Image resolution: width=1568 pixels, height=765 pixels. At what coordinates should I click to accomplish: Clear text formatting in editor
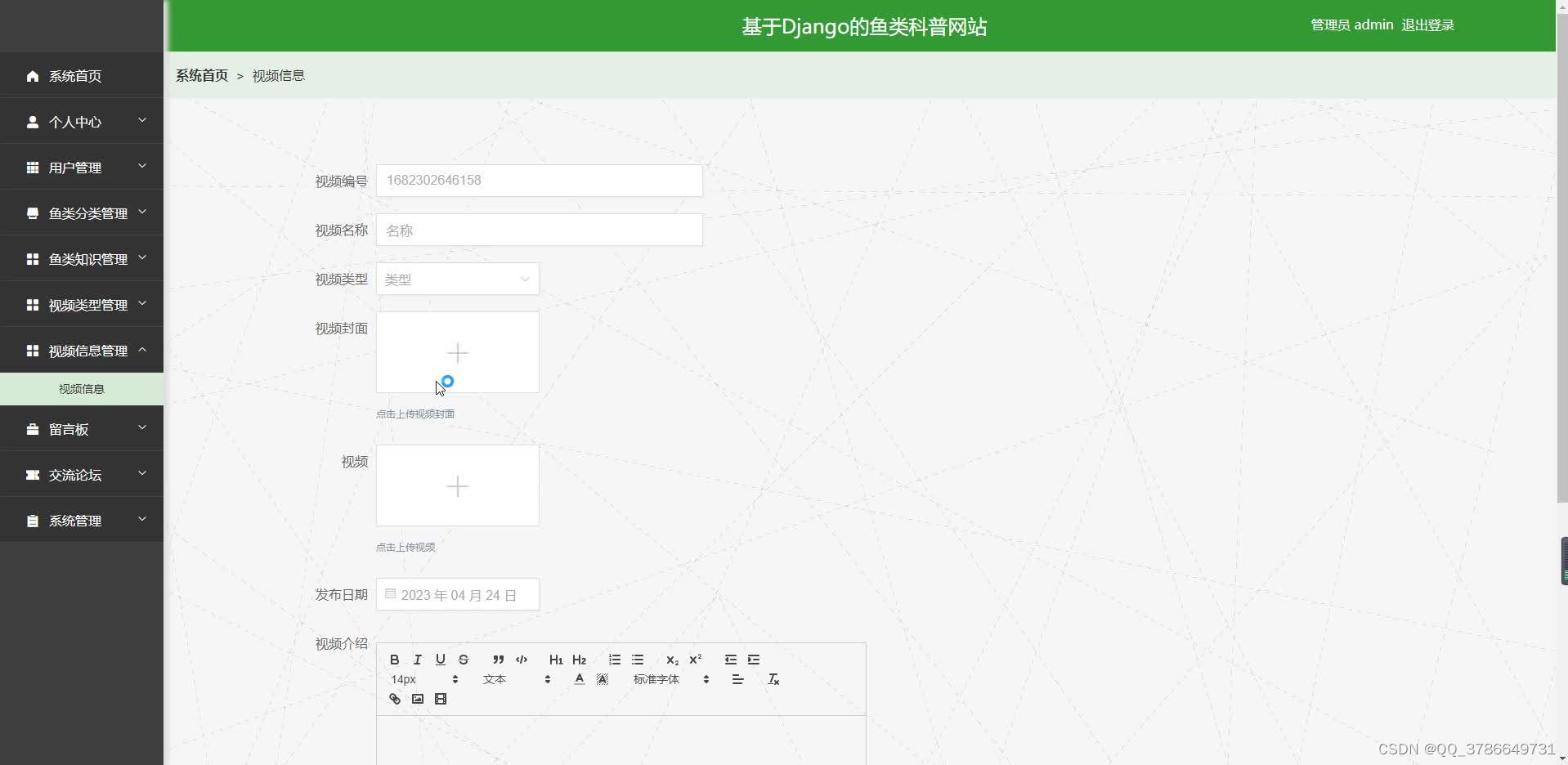tap(773, 679)
